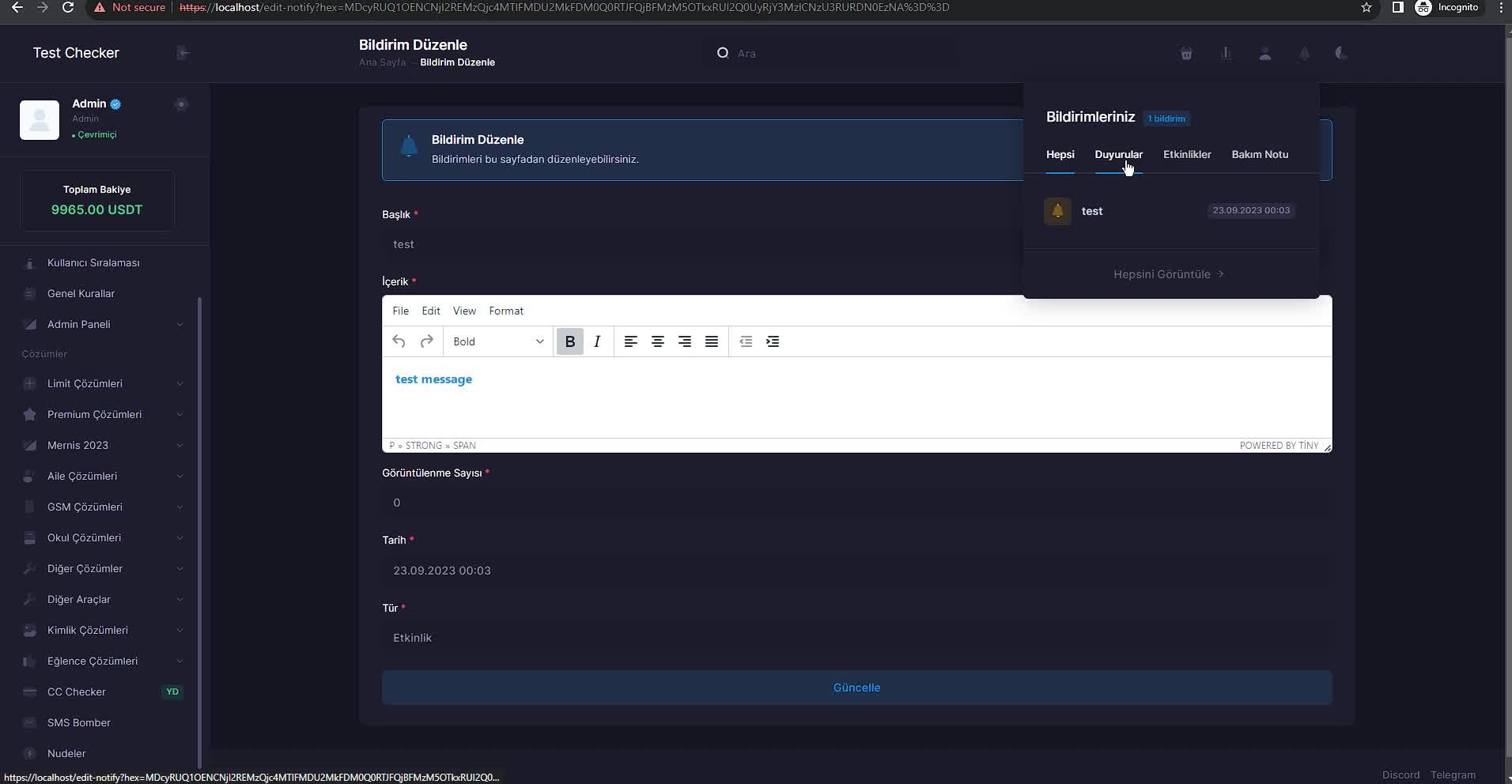
Task: Decrease indent in the editor toolbar
Action: [x=746, y=341]
